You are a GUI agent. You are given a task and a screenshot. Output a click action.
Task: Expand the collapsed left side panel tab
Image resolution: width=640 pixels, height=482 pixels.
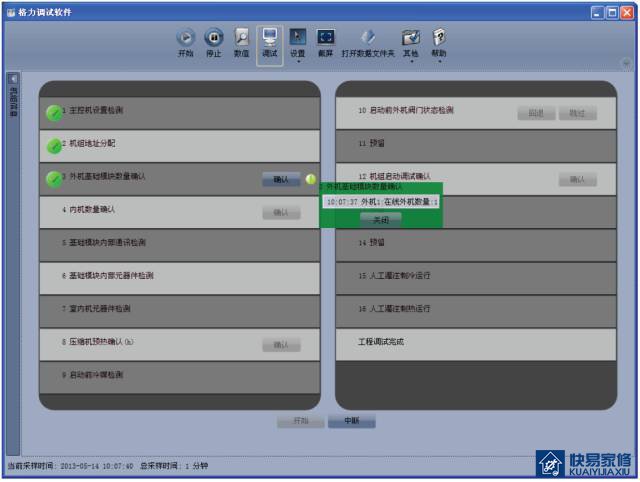coord(13,96)
